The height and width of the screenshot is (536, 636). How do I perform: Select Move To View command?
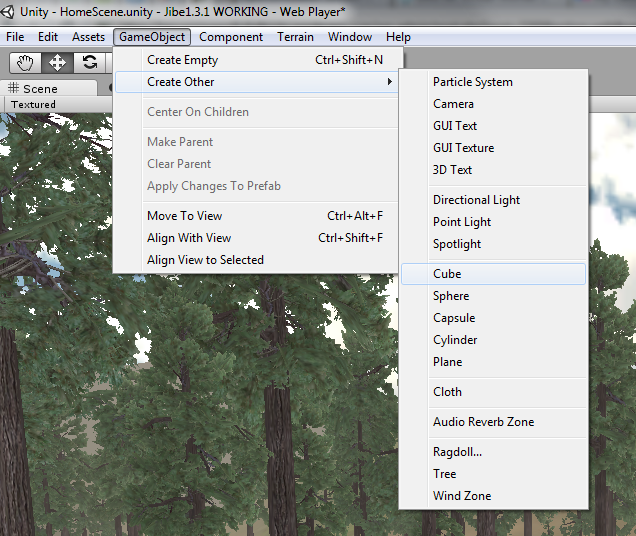pos(185,216)
